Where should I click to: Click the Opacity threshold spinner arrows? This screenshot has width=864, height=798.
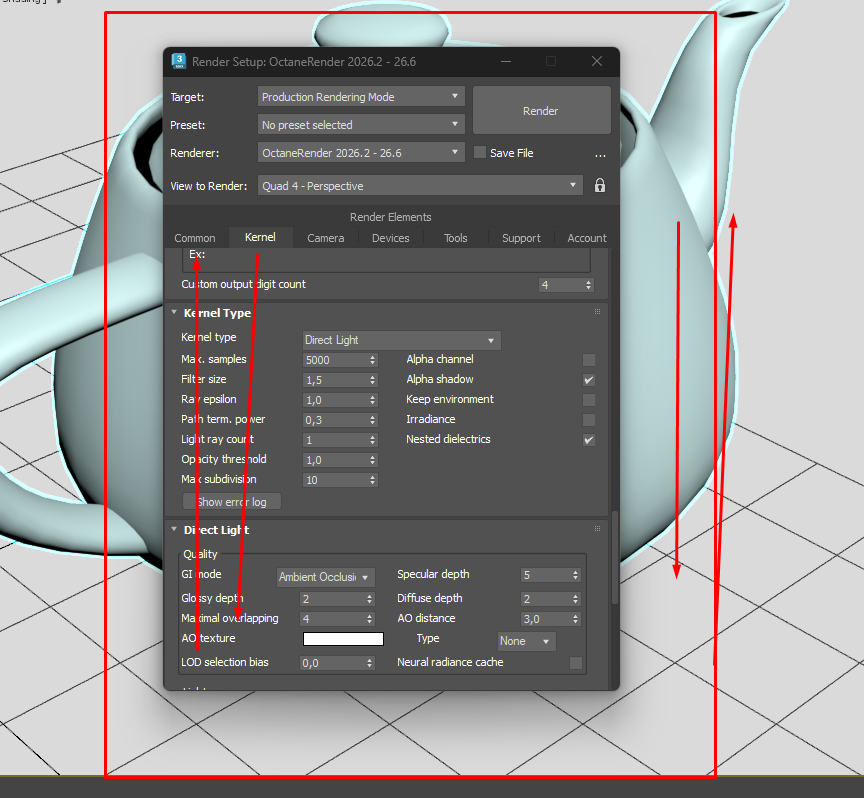coord(373,460)
